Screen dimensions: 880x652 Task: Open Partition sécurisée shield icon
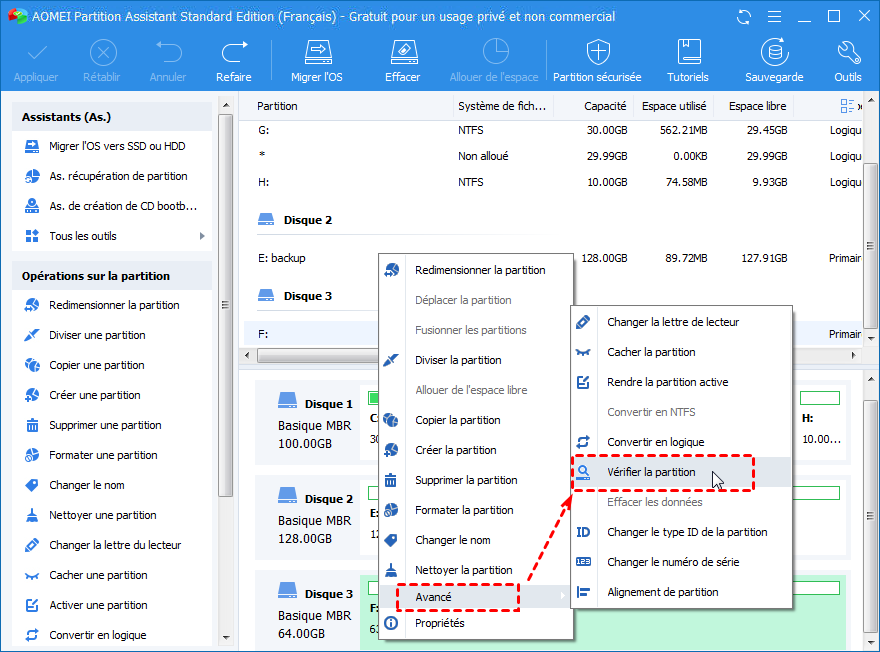(x=598, y=53)
